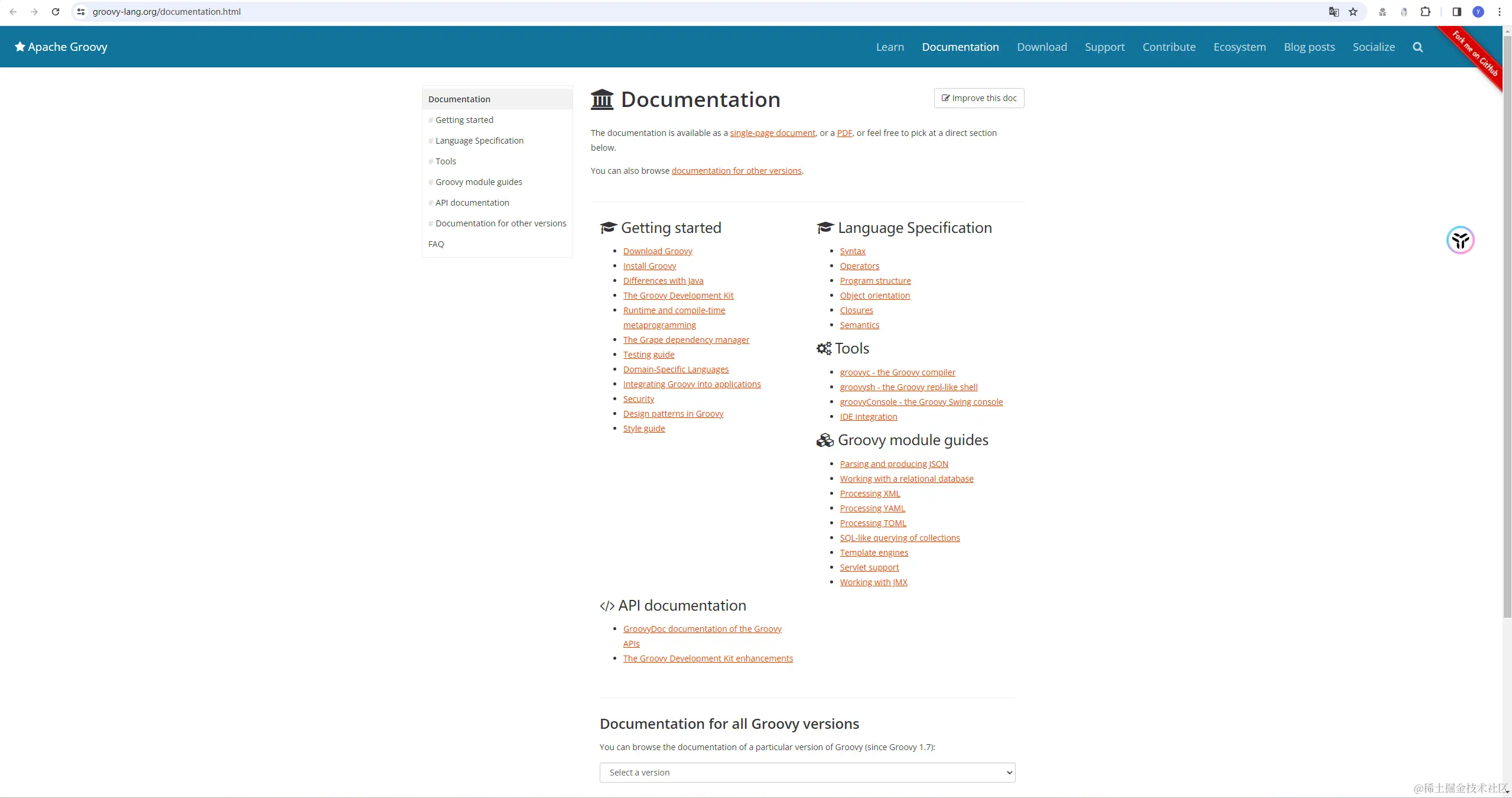Click the browser address bar URL
The image size is (1512, 798).
(x=167, y=12)
